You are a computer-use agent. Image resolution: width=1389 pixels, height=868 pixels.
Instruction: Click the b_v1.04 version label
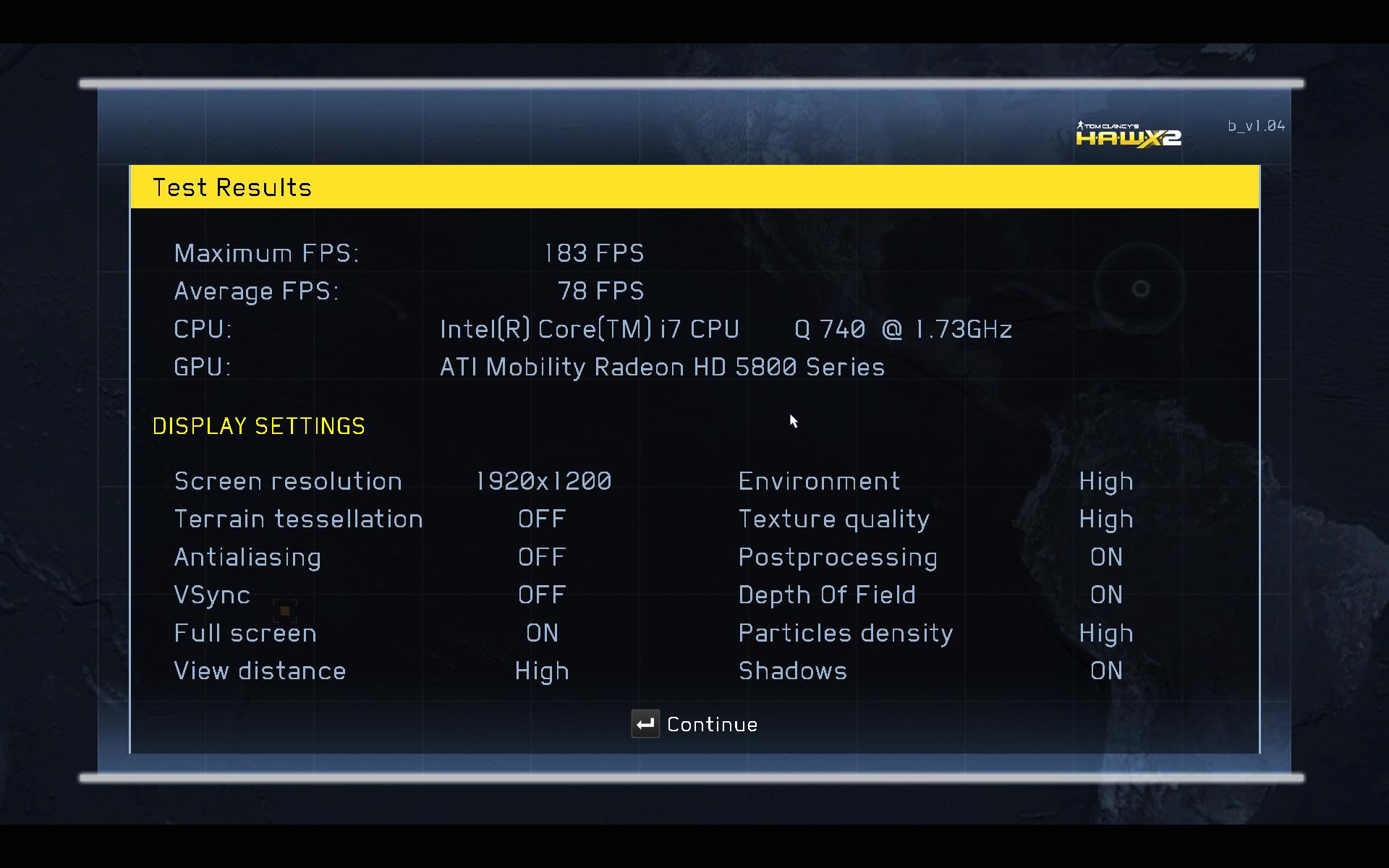pyautogui.click(x=1256, y=126)
